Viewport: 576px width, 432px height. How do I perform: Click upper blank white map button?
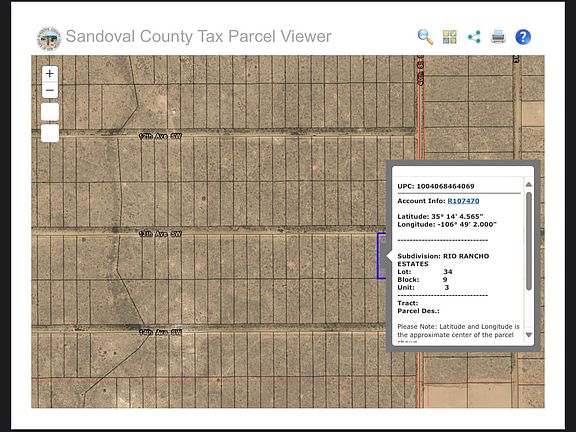point(50,112)
